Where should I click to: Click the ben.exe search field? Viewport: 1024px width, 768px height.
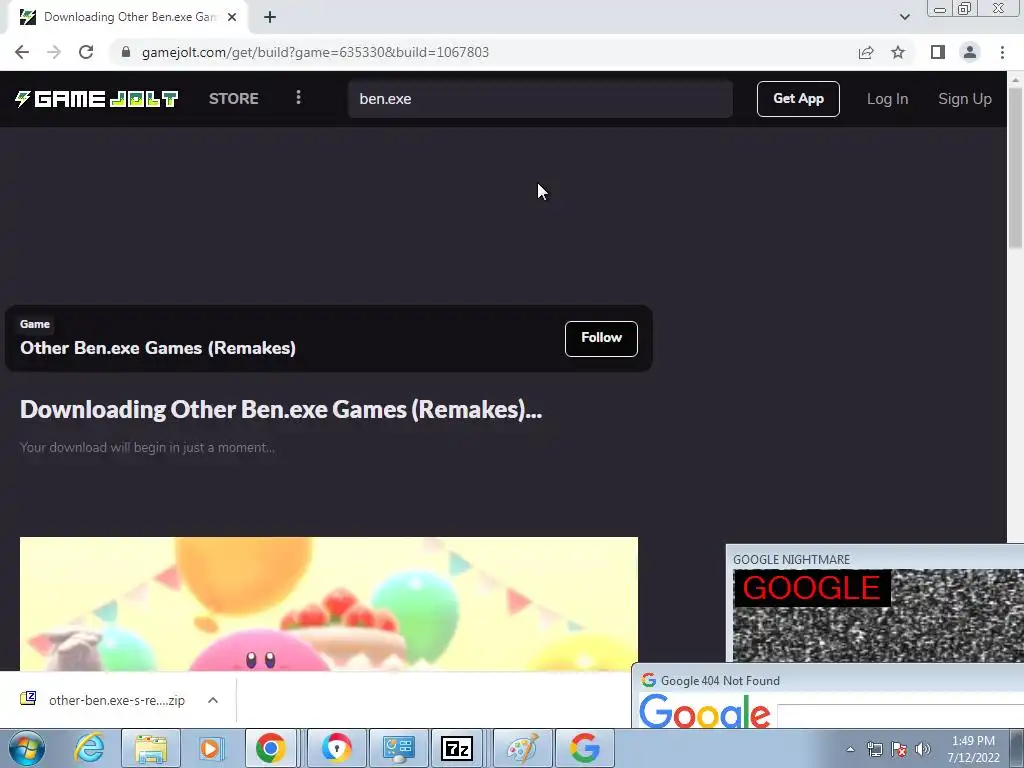coord(540,99)
